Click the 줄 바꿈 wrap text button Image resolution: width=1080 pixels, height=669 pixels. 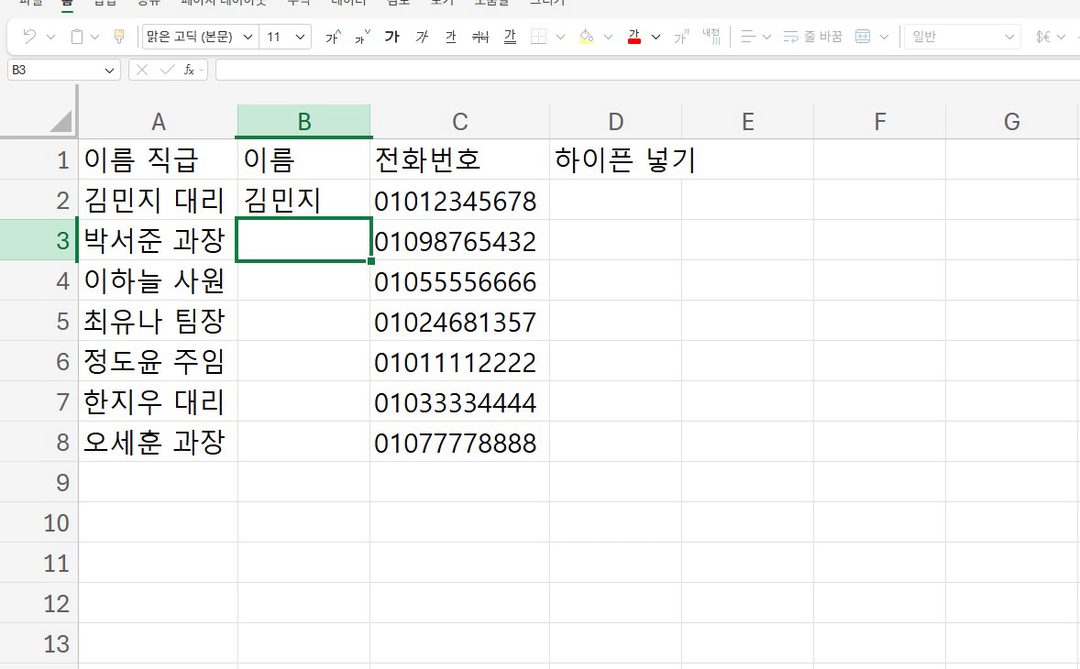(x=813, y=37)
